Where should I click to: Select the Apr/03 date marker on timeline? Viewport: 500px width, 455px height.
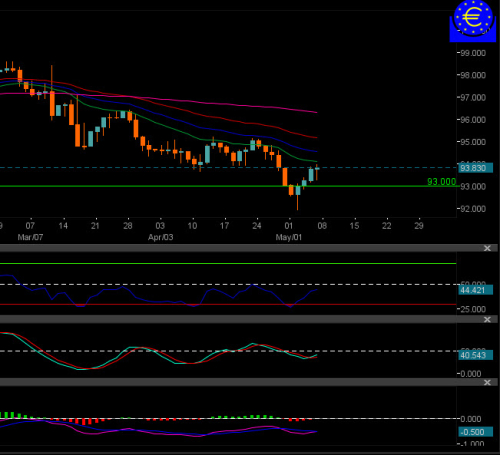160,237
